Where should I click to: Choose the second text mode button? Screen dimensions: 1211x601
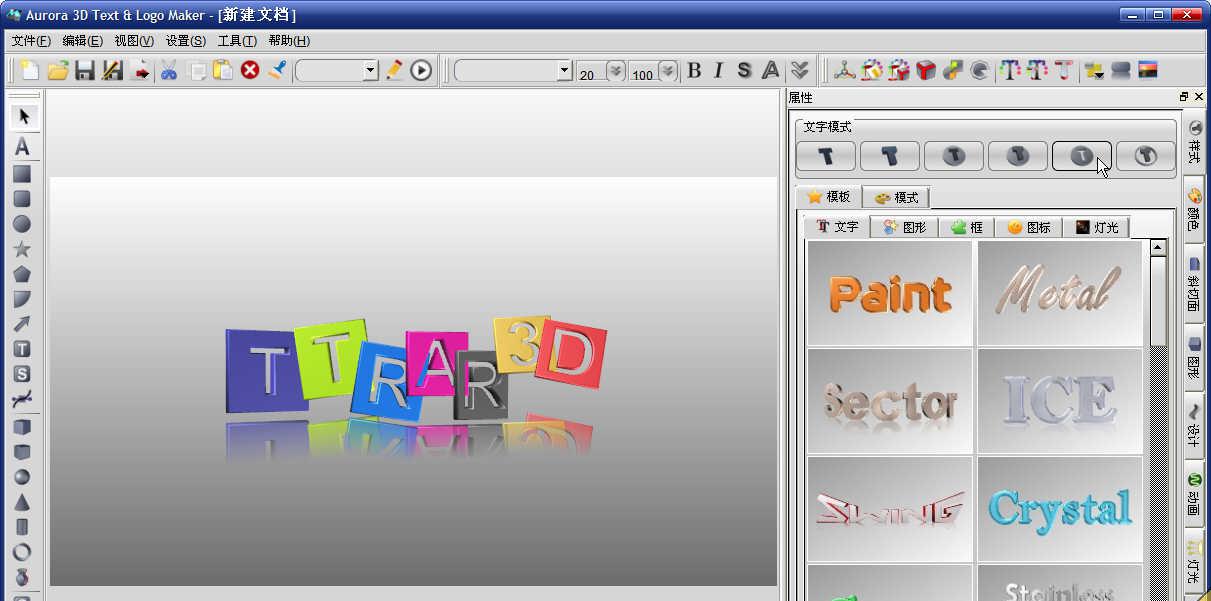point(890,156)
